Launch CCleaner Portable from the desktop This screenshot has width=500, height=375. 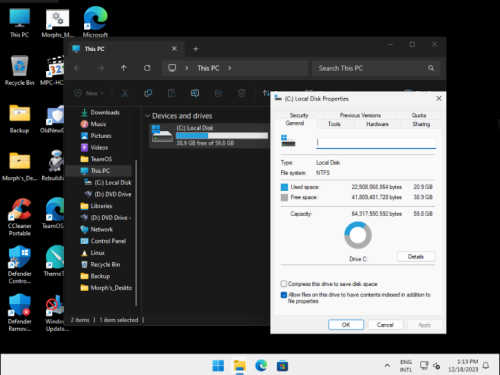pos(19,217)
